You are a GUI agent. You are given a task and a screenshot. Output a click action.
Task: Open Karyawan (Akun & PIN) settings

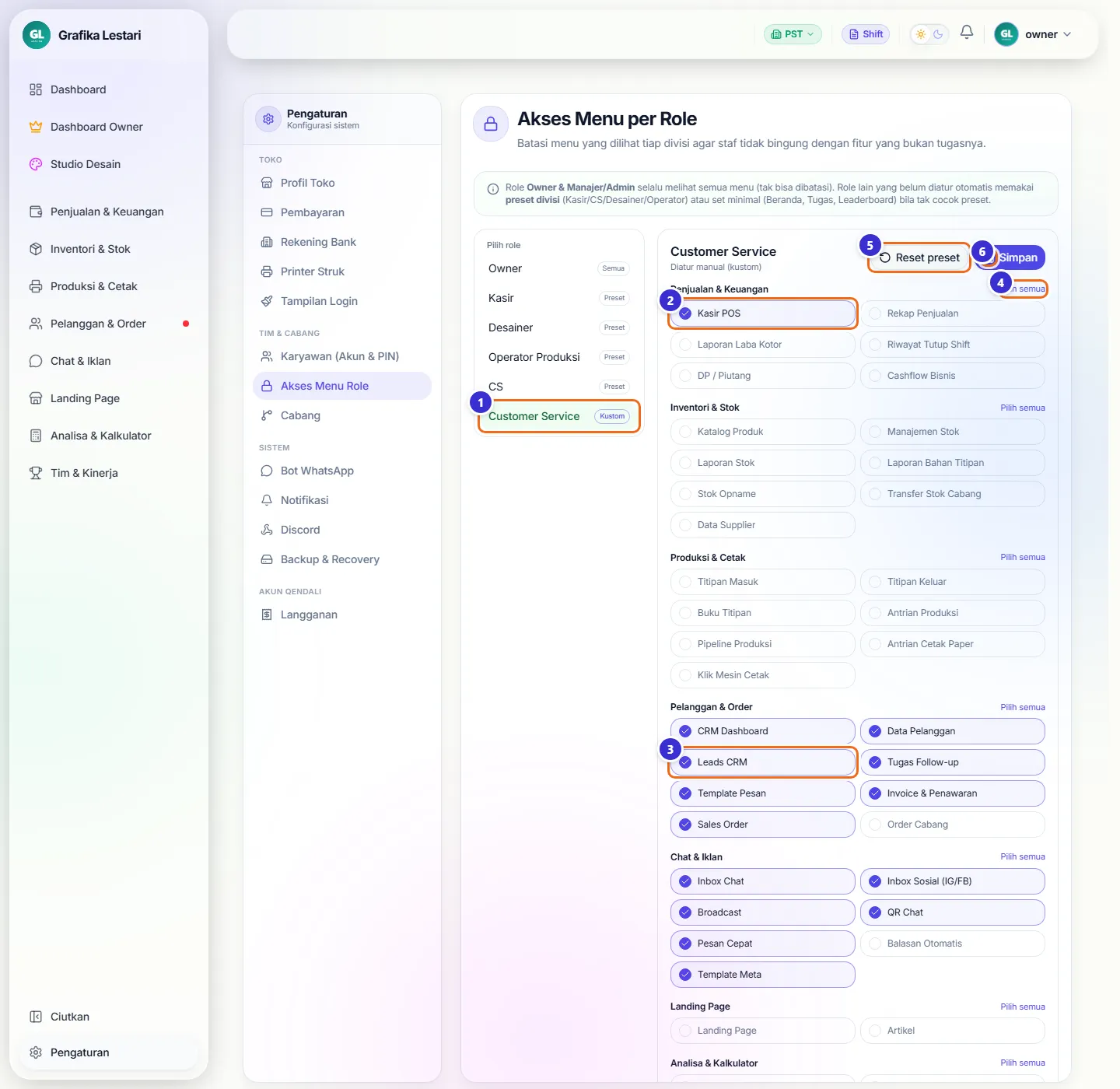(342, 356)
